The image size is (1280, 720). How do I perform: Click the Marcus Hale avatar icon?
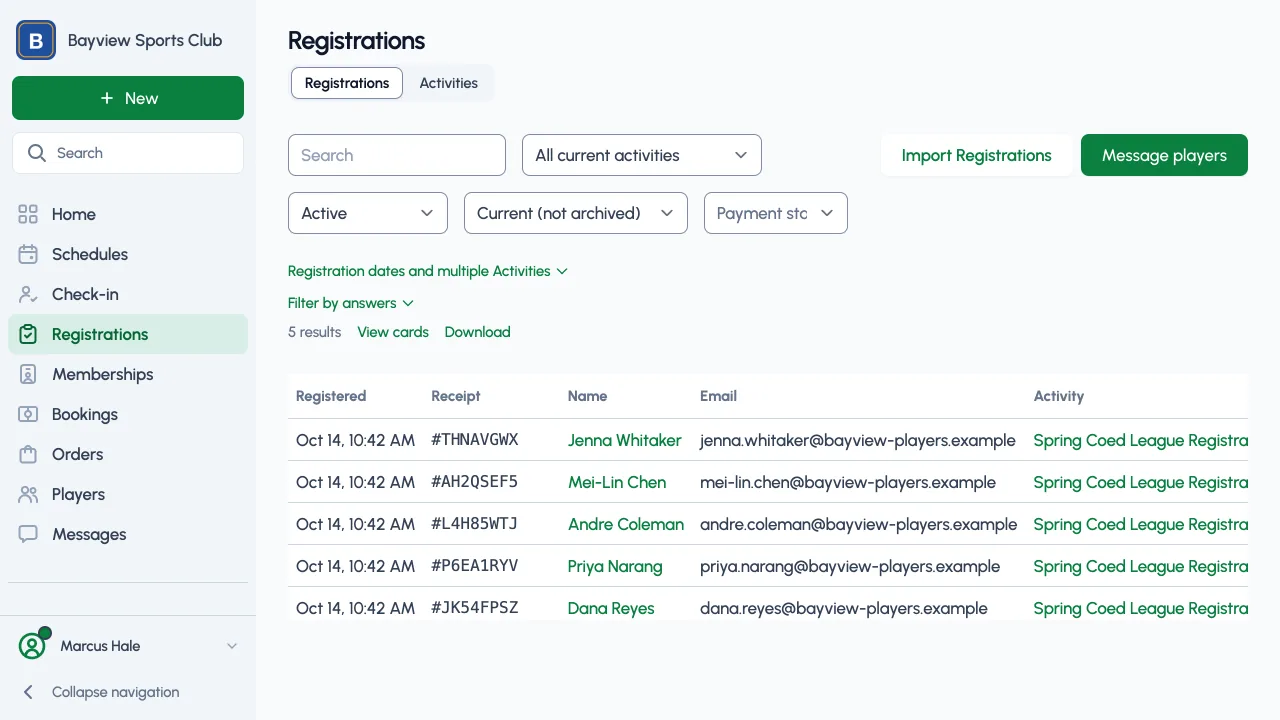tap(33, 645)
